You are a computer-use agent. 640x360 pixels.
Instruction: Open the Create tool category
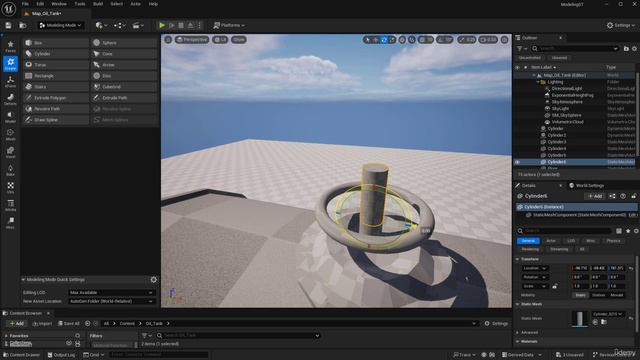coord(10,64)
